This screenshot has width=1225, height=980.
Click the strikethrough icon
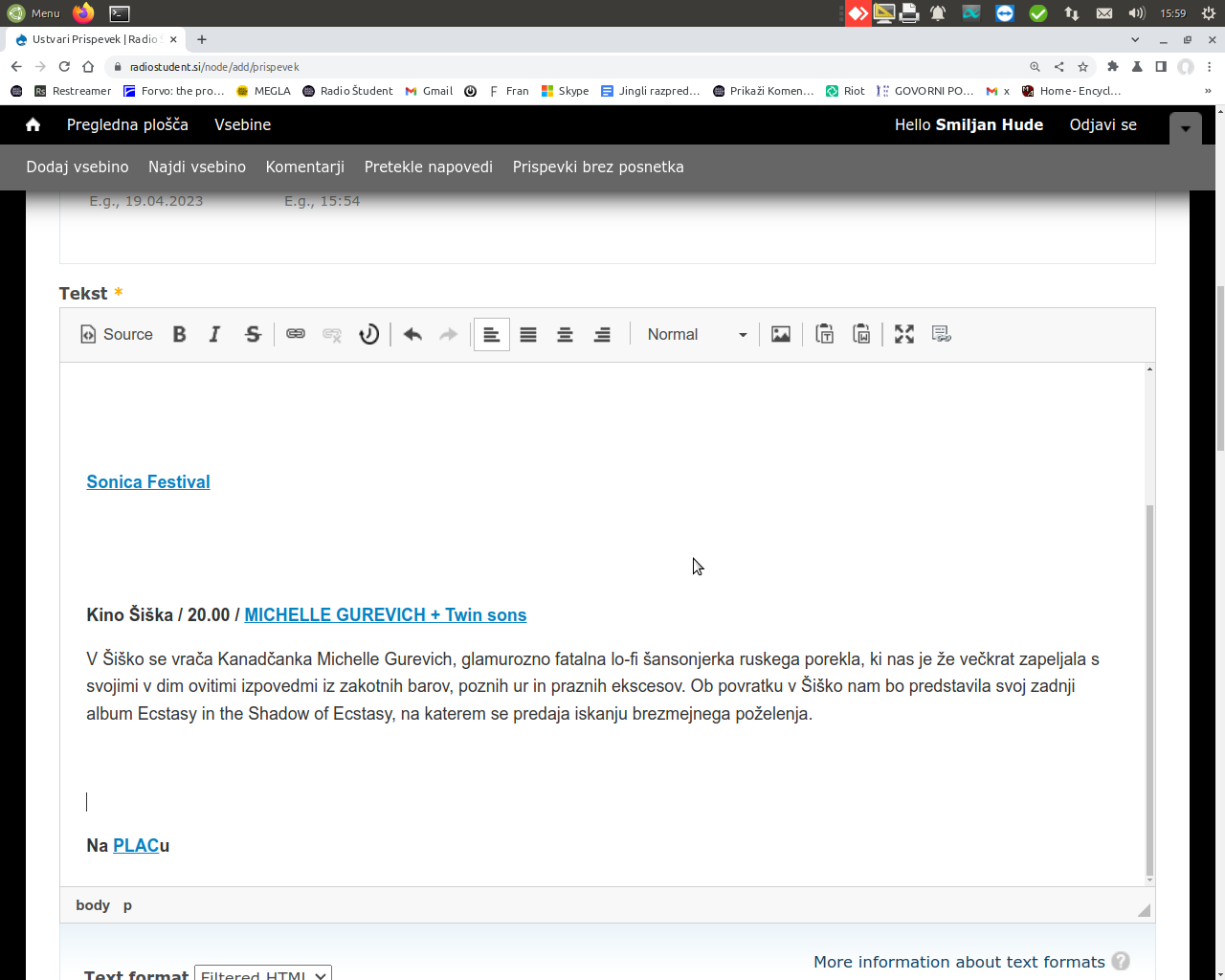253,334
